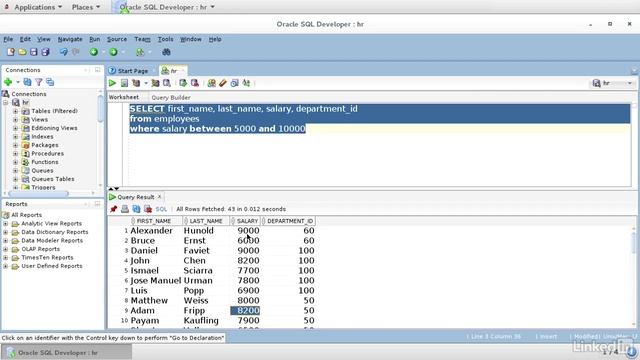Open dropdown arrow next to new connection plus

[18, 82]
